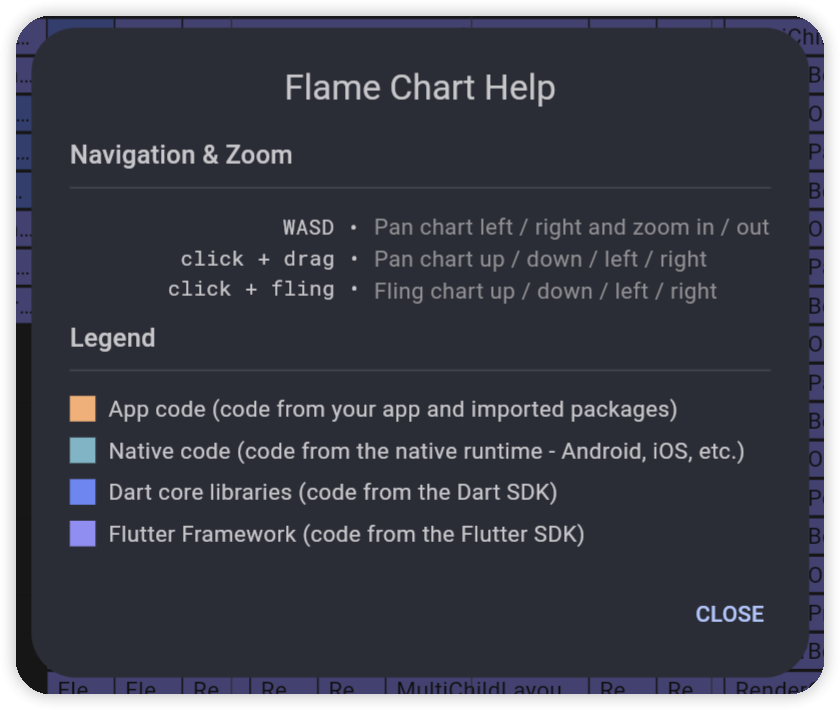This screenshot has width=840, height=710.
Task: Click the 'click + drag' shortcut label
Action: click(257, 259)
